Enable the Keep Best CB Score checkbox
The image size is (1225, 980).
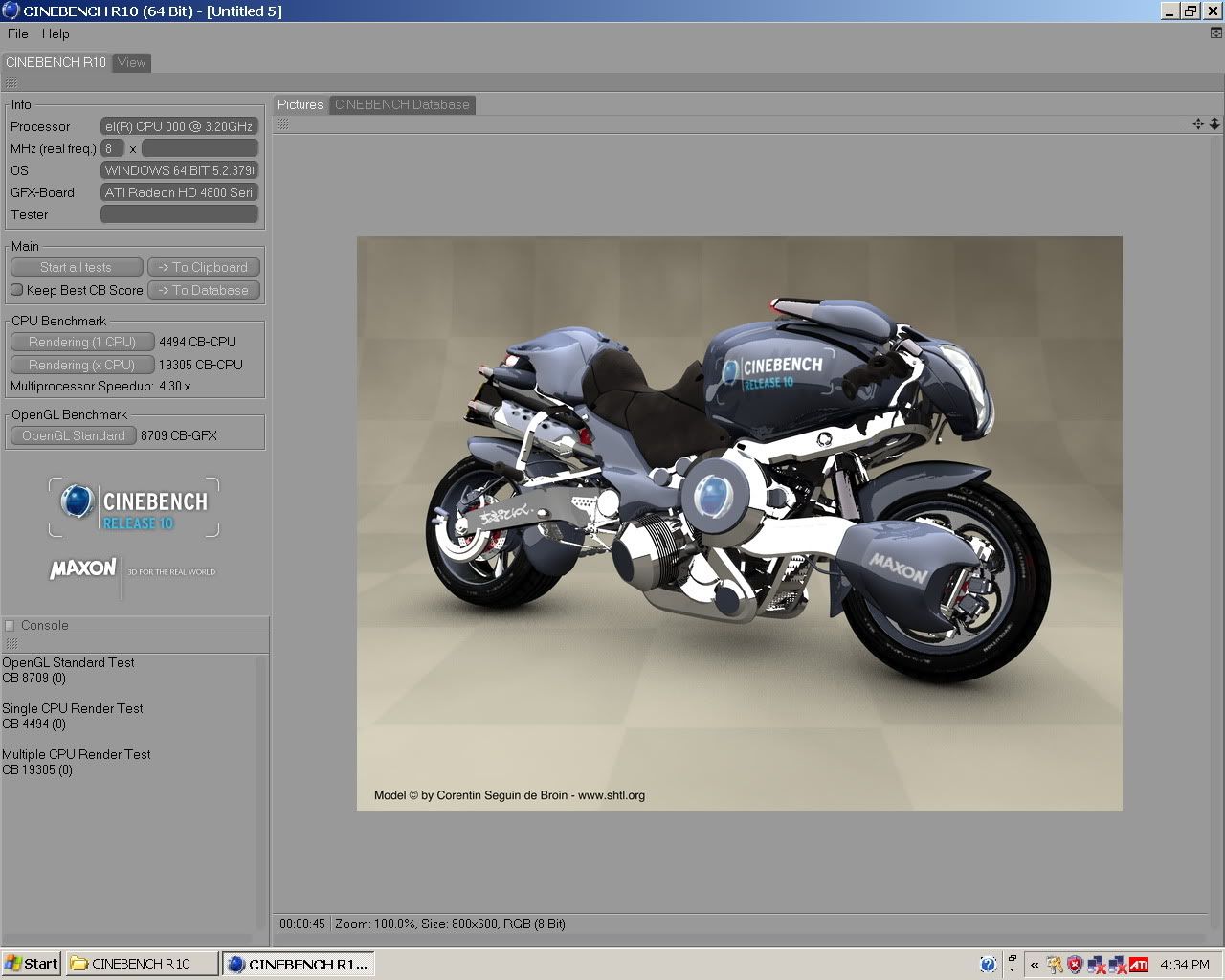pyautogui.click(x=16, y=290)
